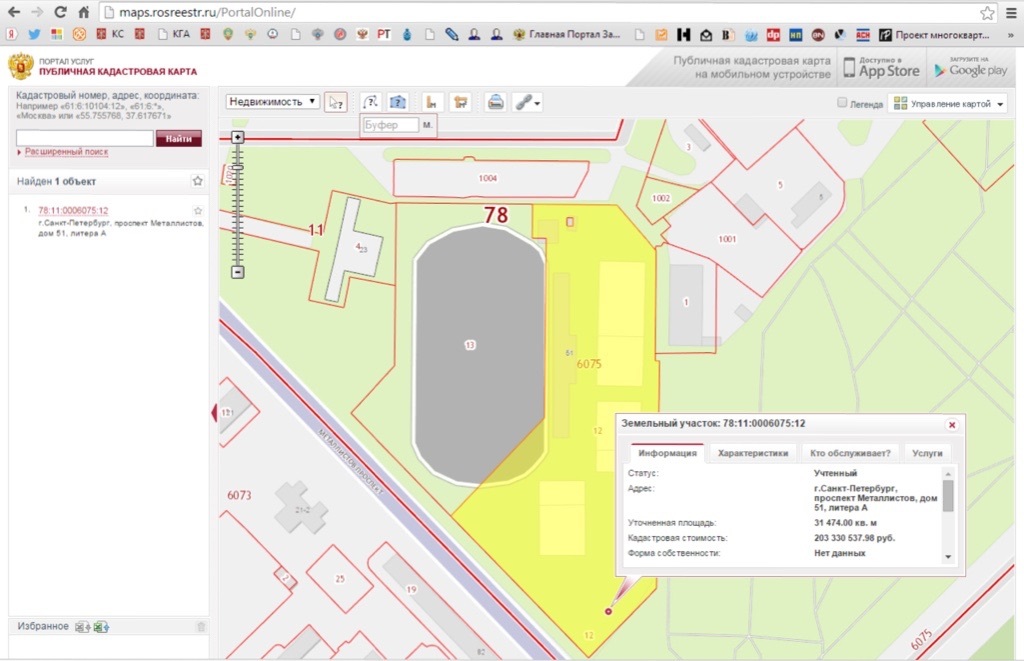Click the star next to 'Найден 1 объект'
Screen dimensions: 1024x661
point(198,181)
